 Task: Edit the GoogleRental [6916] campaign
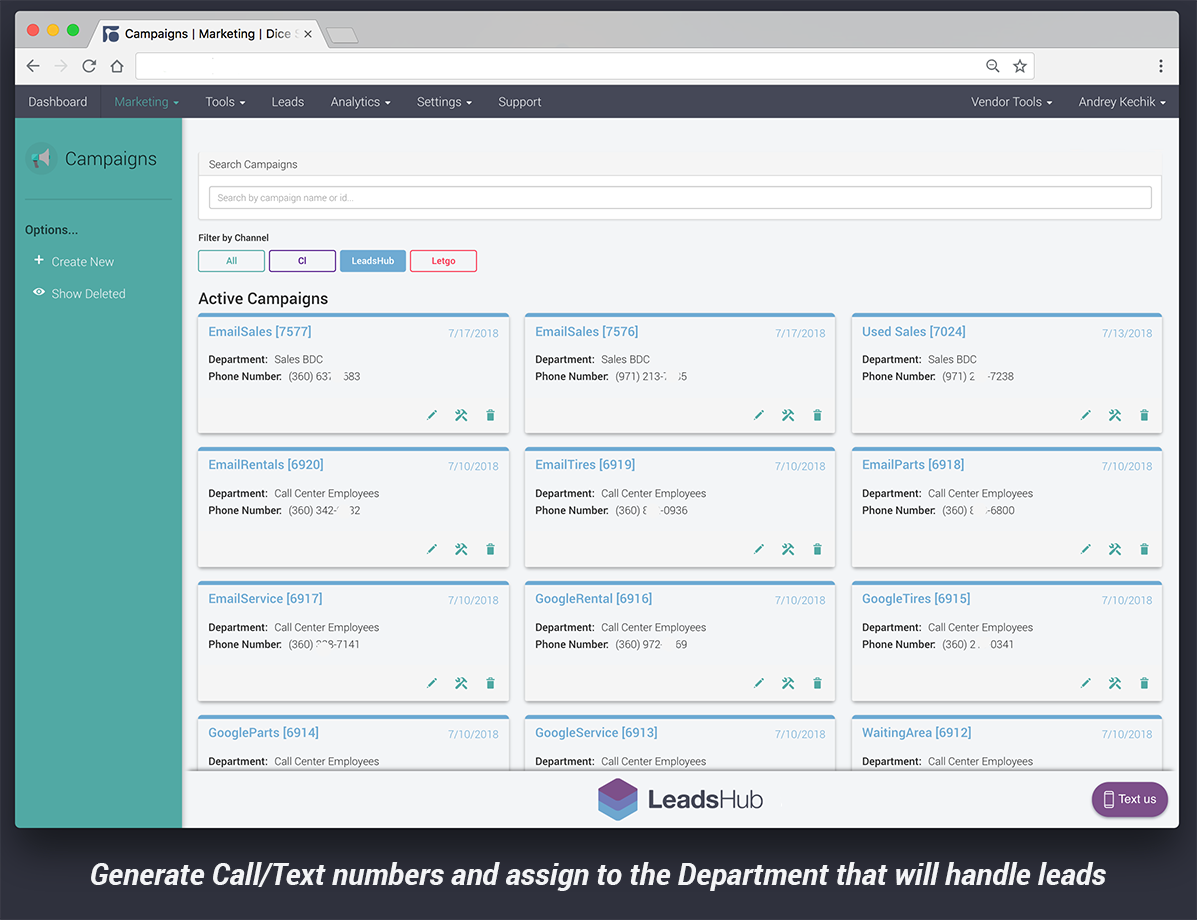click(759, 683)
